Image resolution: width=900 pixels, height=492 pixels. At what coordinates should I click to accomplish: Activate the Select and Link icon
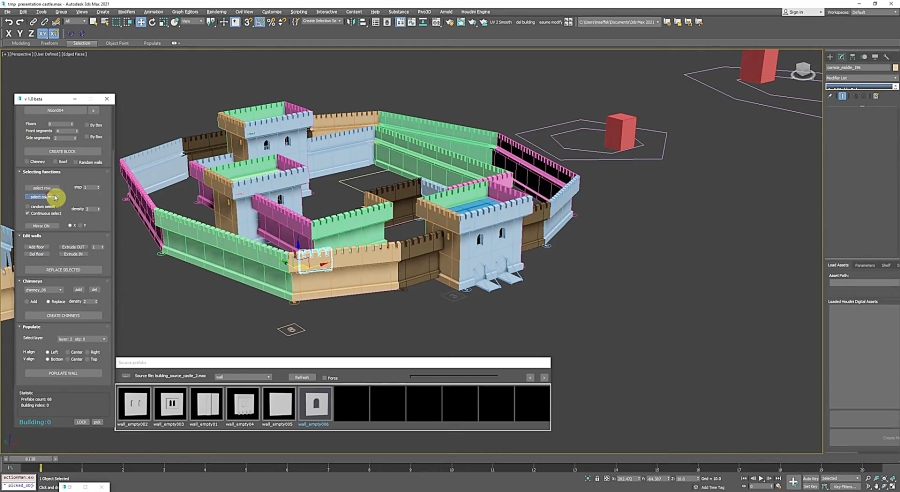click(x=34, y=22)
